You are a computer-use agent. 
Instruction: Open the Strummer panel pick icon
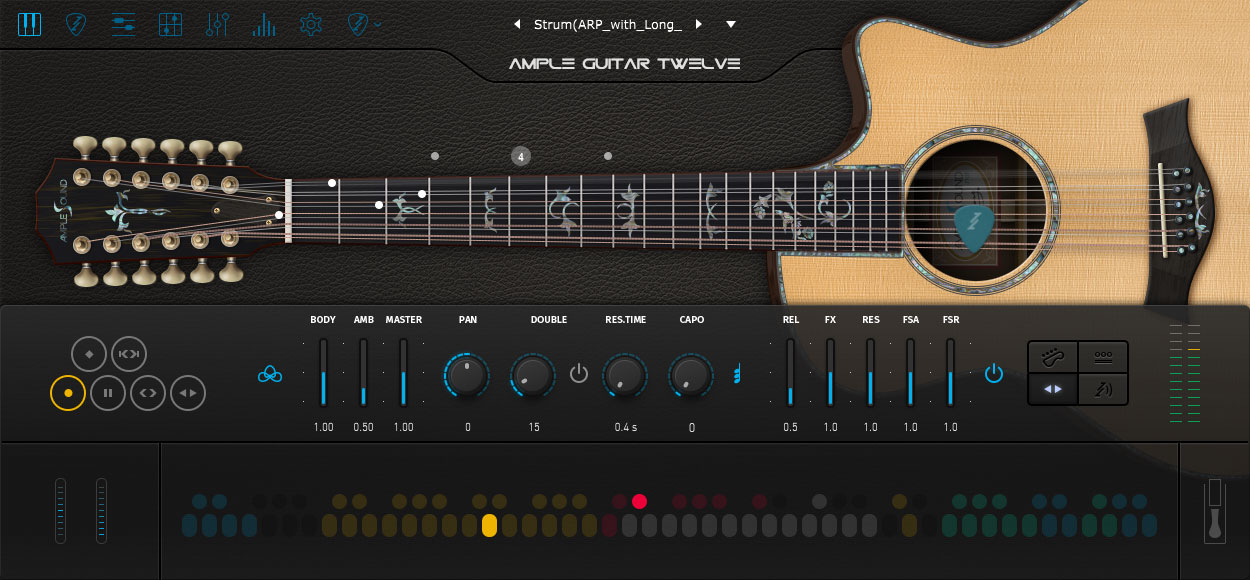(76, 24)
